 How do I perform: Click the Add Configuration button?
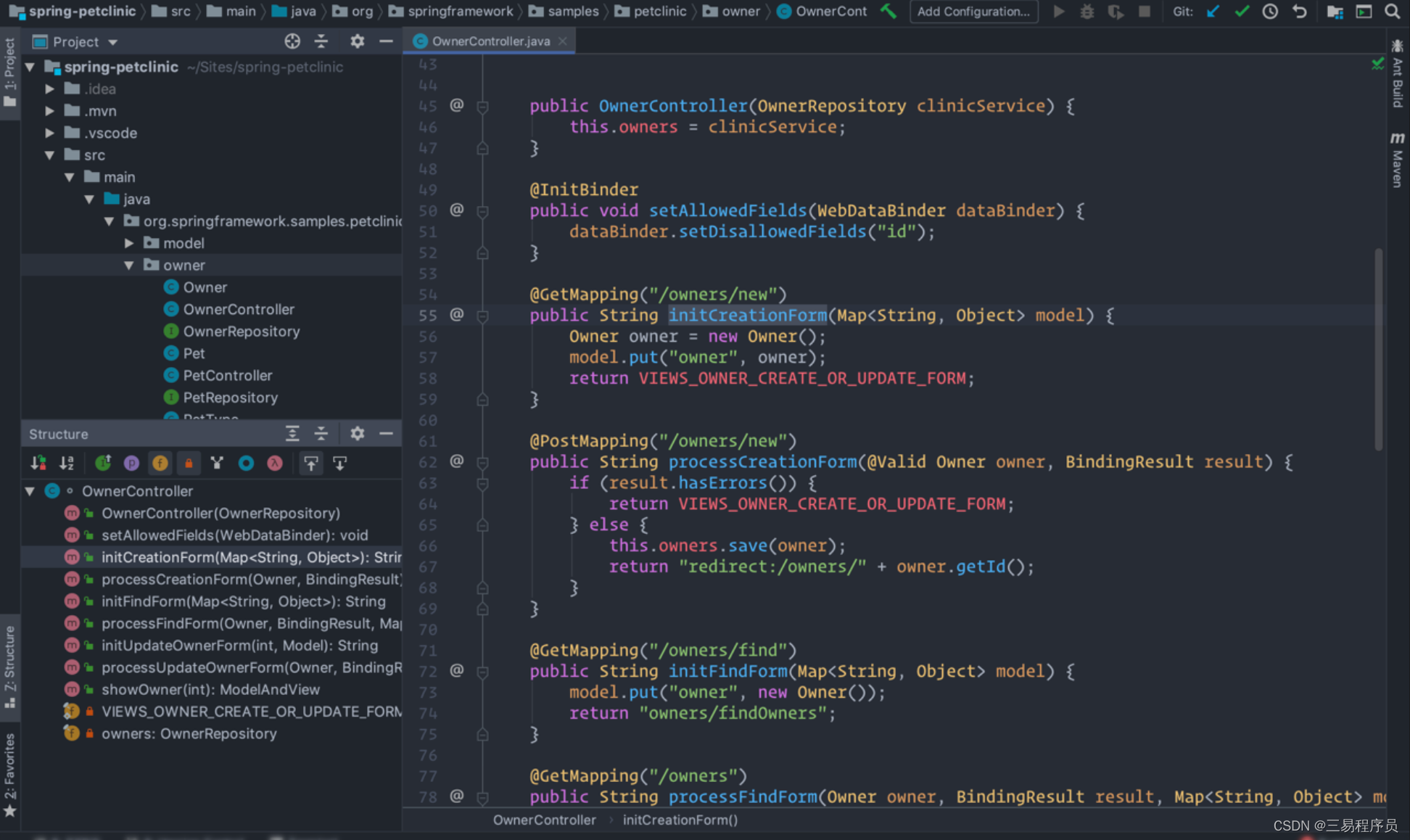(x=973, y=12)
